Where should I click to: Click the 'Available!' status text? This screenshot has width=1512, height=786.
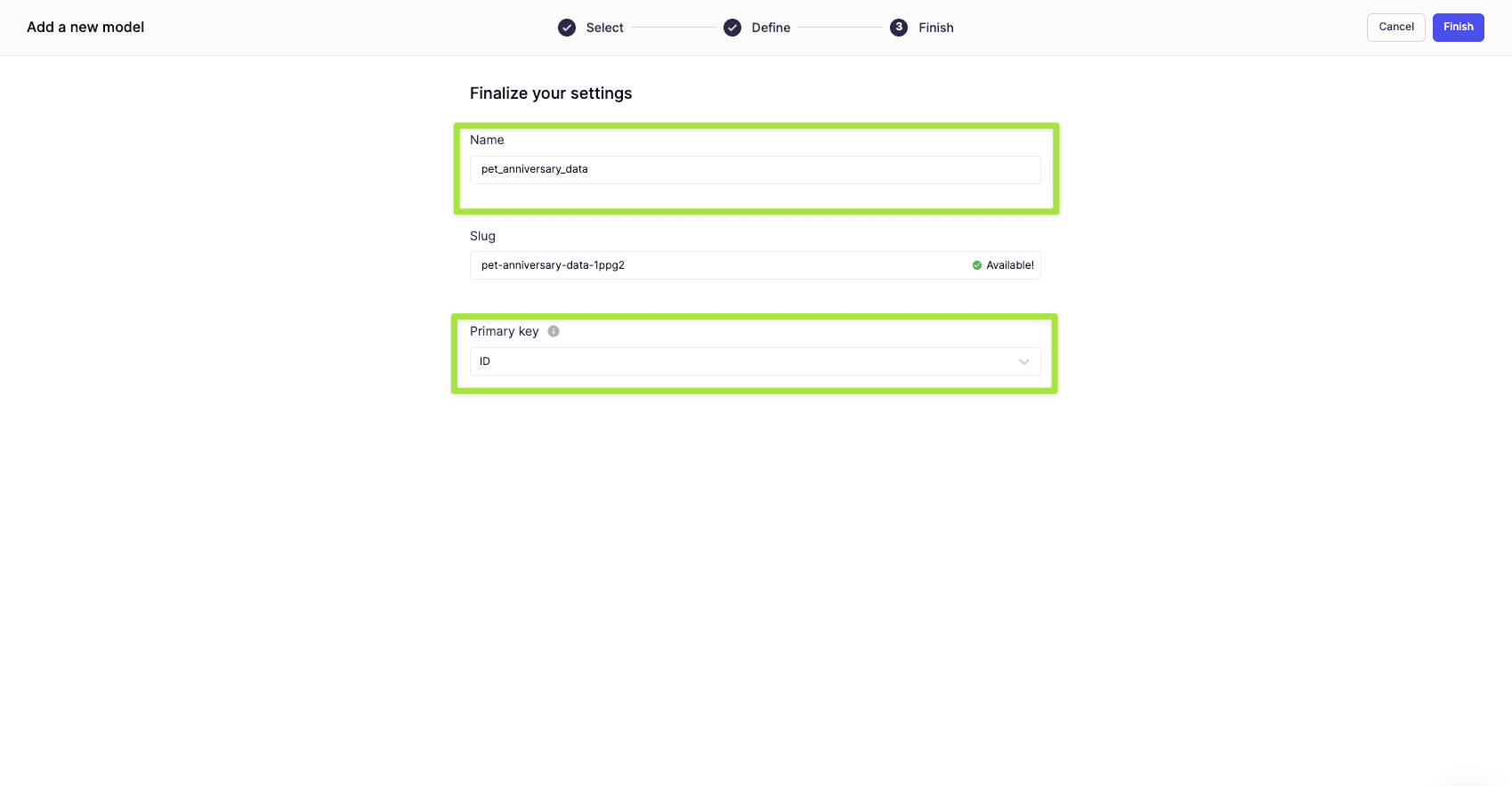tap(1010, 265)
